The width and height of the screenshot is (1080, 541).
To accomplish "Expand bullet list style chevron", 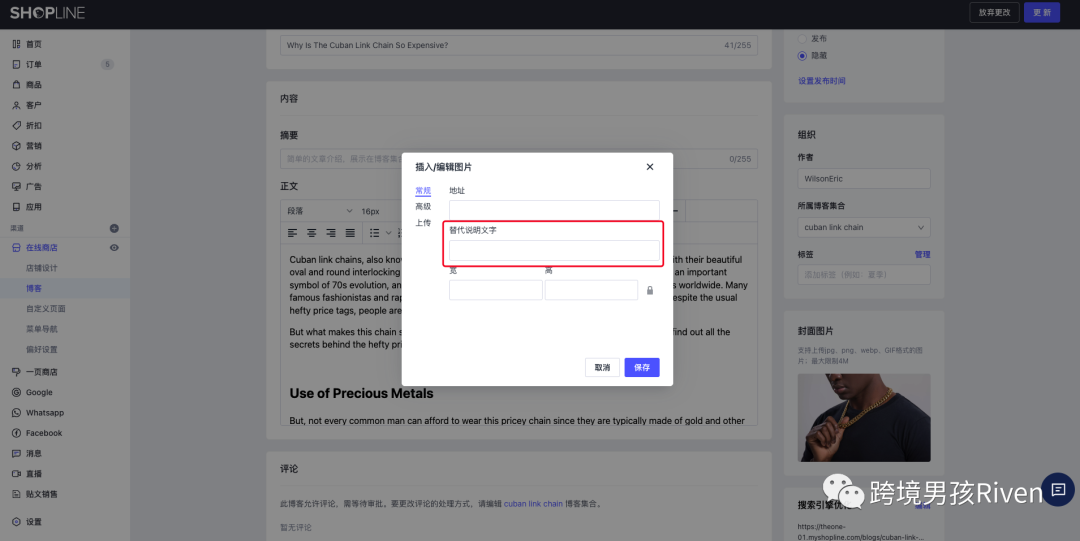I will [388, 233].
